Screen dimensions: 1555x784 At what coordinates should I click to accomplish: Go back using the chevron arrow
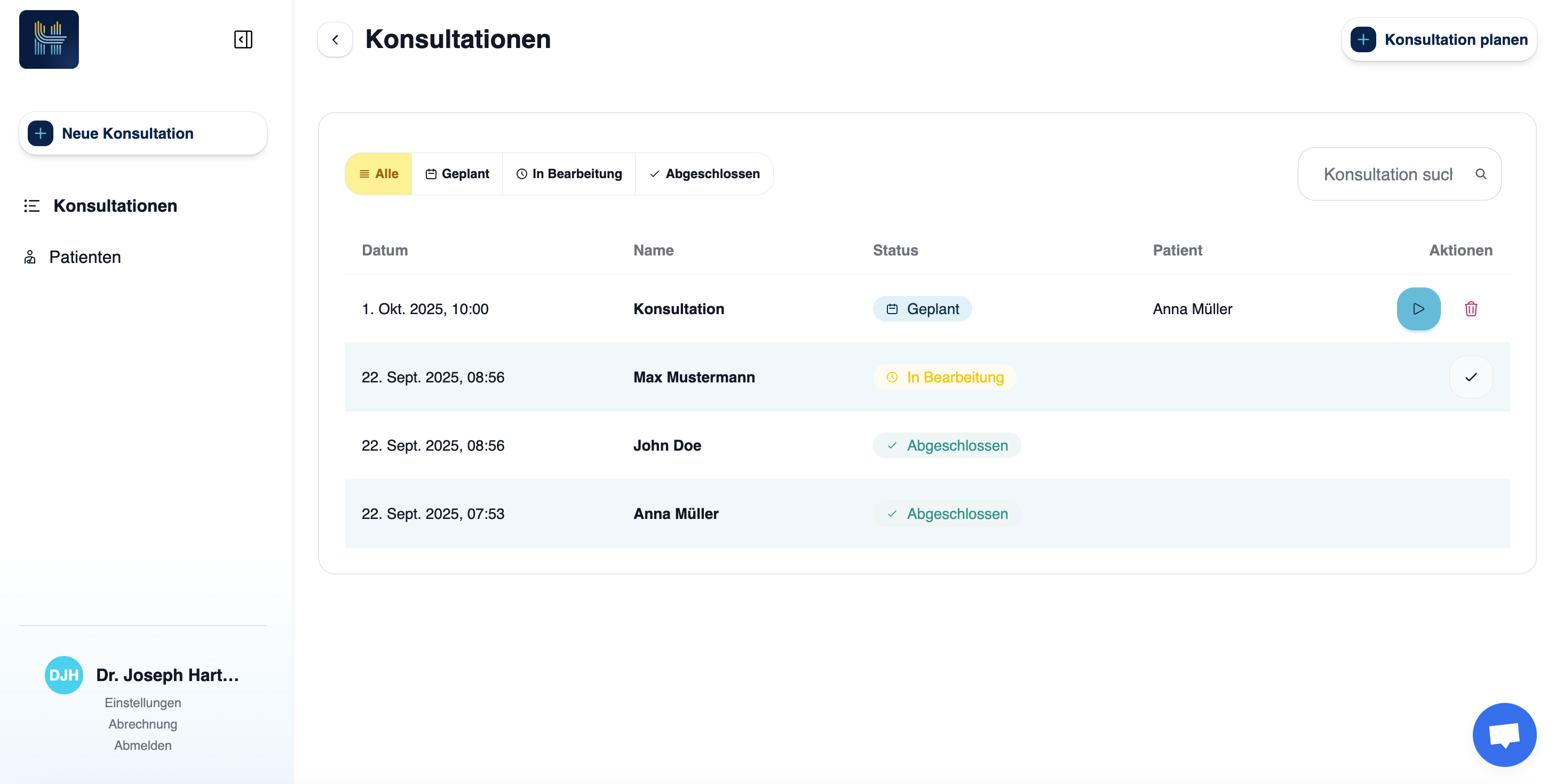335,39
